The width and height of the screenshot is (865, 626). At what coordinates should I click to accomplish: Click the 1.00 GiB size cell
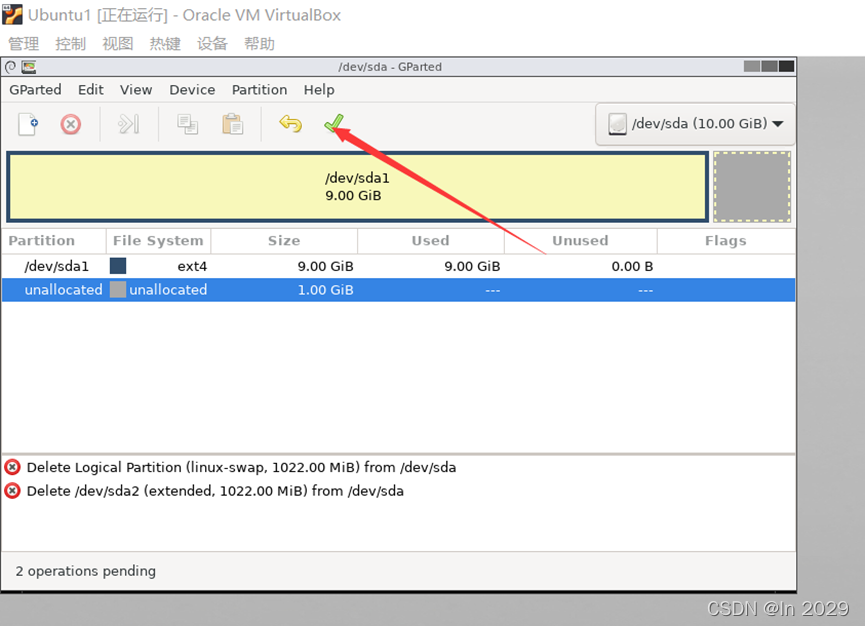(x=325, y=290)
